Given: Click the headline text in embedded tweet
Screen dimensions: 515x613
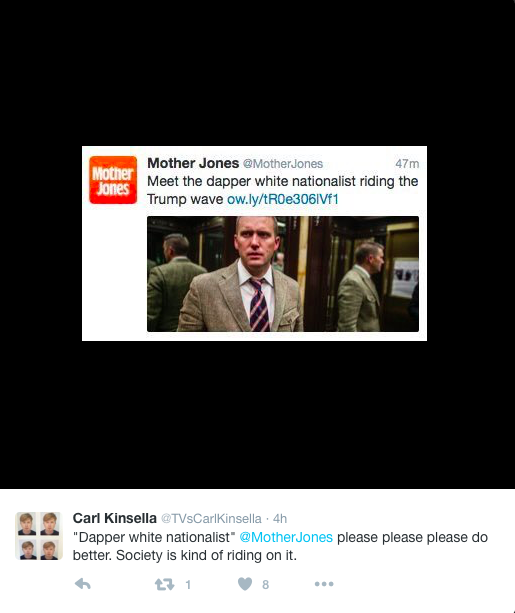Looking at the screenshot, I should point(282,190).
